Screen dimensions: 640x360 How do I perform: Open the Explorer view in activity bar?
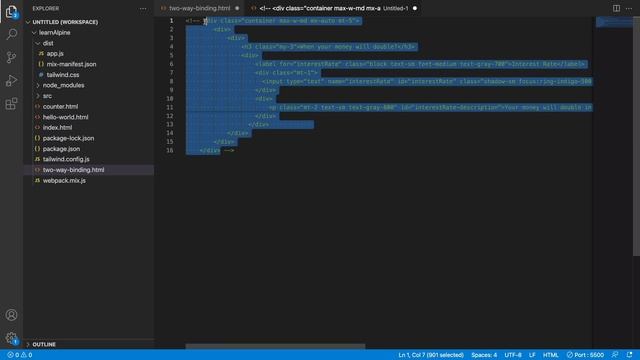[11, 12]
